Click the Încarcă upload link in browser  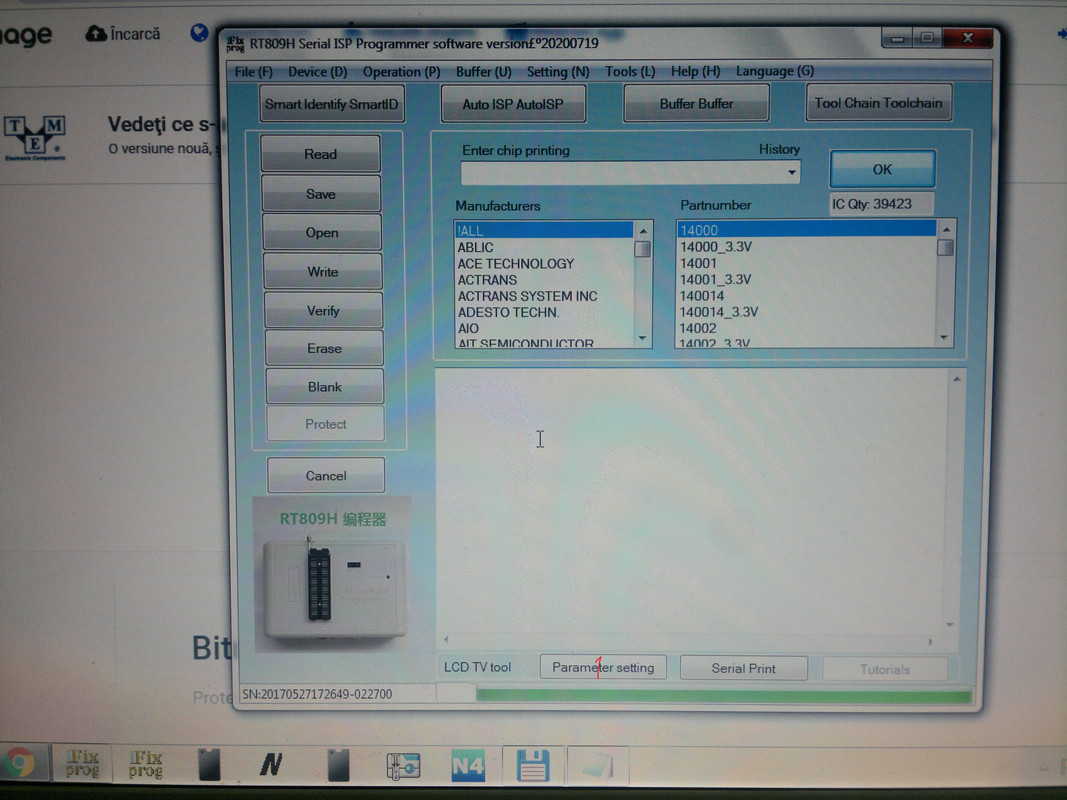pos(124,33)
